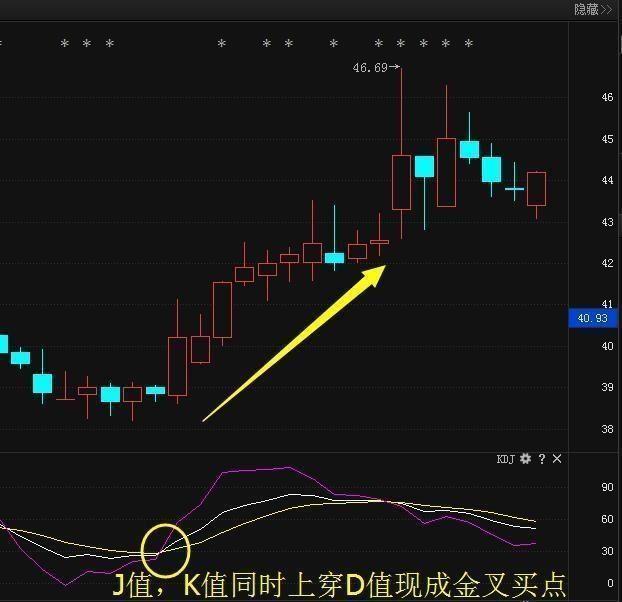Select the current price tag 40.93
The image size is (622, 602).
594,319
